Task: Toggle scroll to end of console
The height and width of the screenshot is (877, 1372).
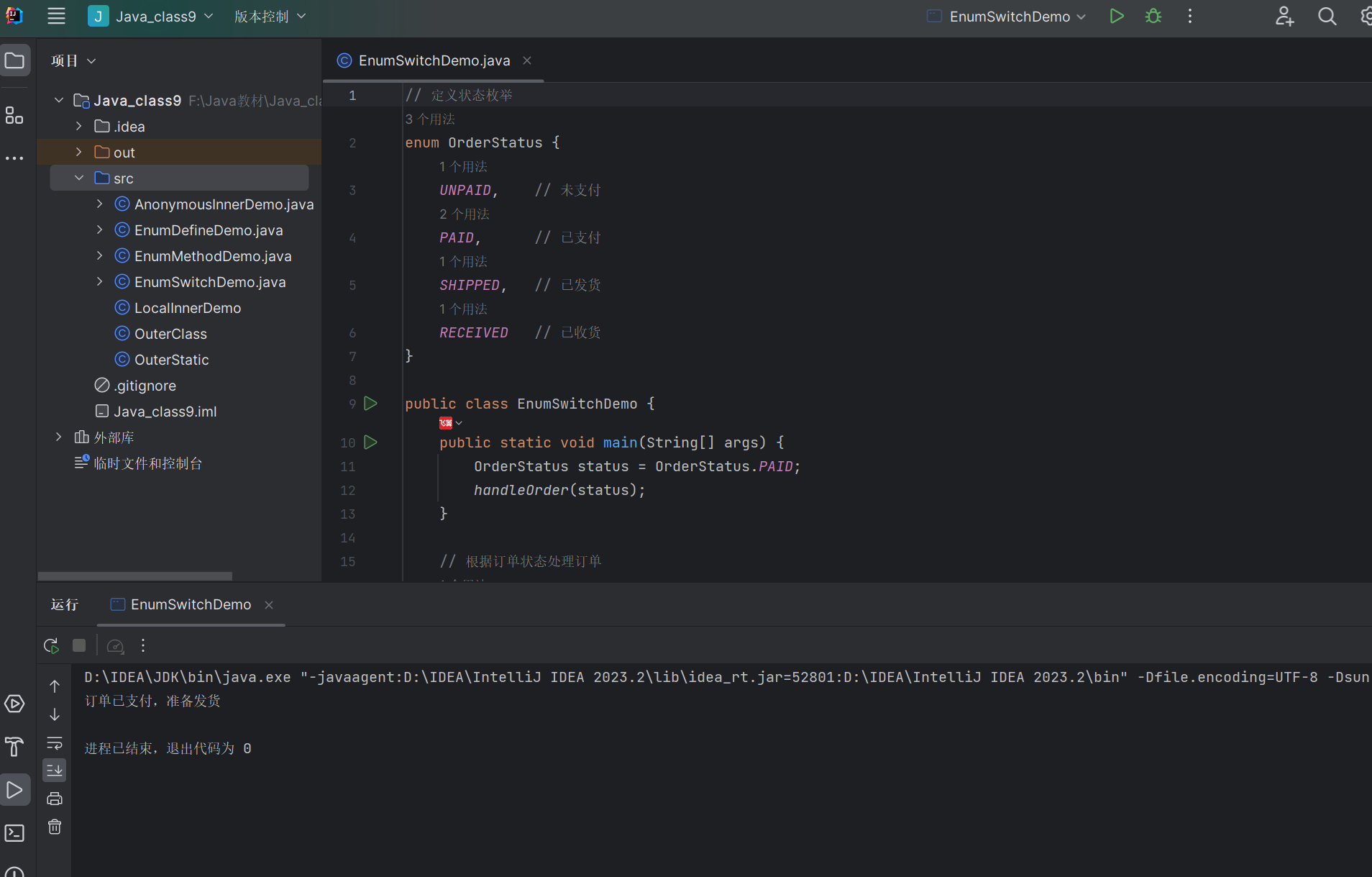Action: click(55, 771)
